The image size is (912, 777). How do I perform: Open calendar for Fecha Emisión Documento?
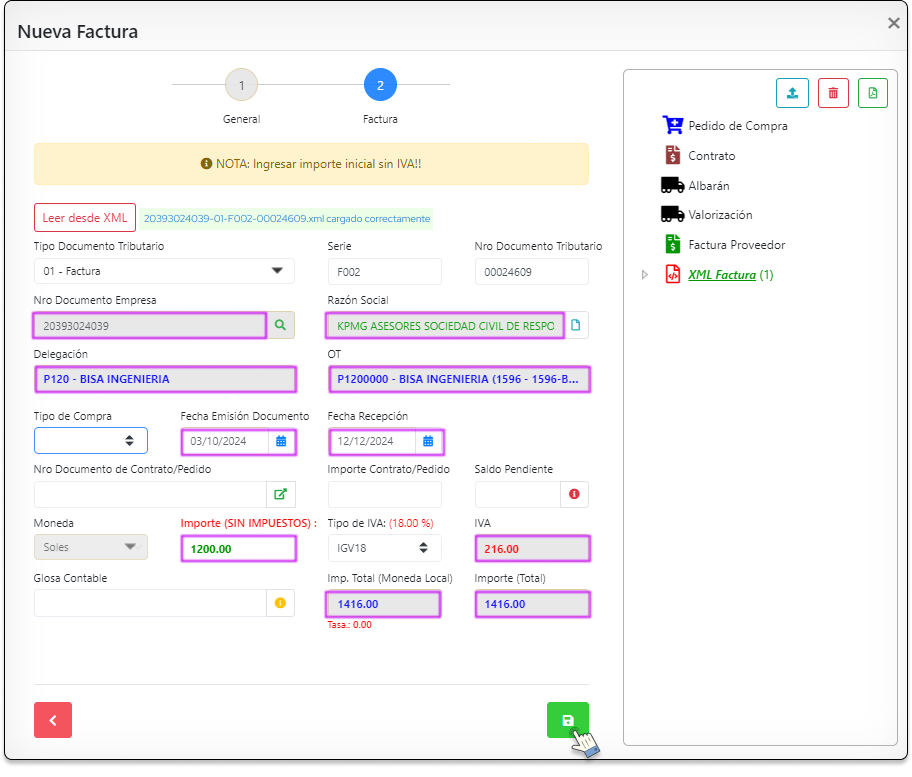click(281, 441)
